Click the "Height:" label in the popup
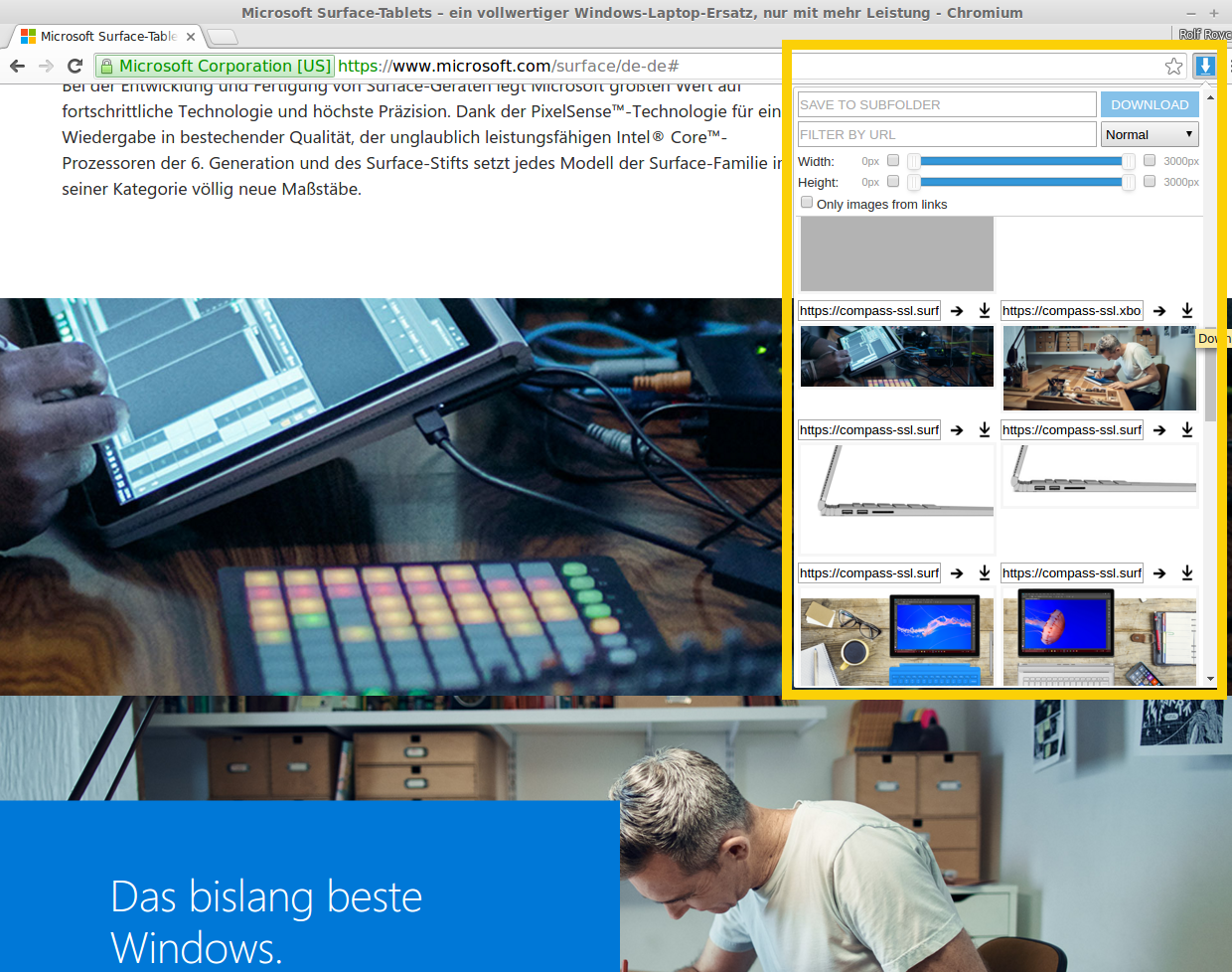This screenshot has width=1232, height=972. coord(818,182)
